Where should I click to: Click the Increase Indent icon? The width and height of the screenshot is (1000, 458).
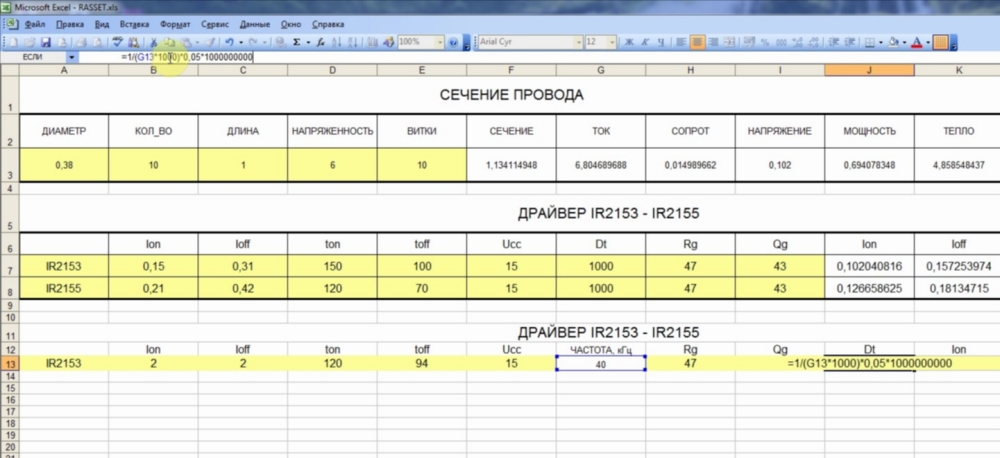850,42
